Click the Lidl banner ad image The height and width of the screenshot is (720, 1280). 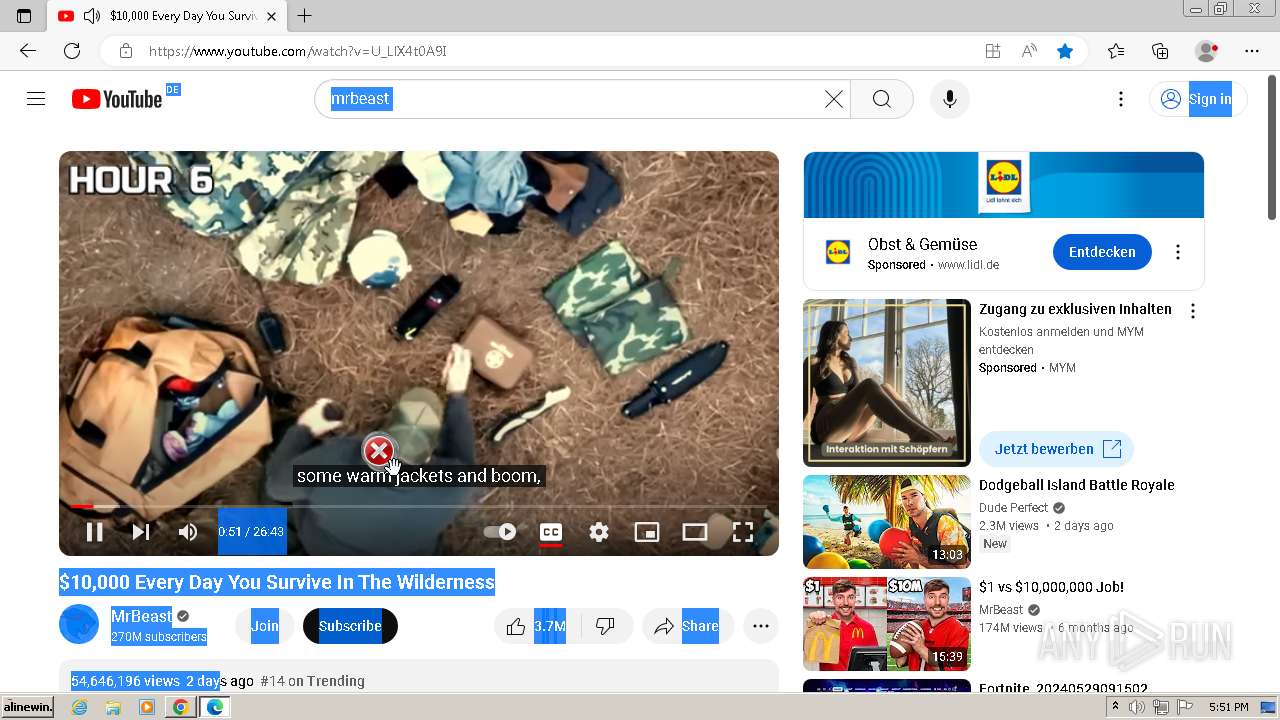[1003, 184]
